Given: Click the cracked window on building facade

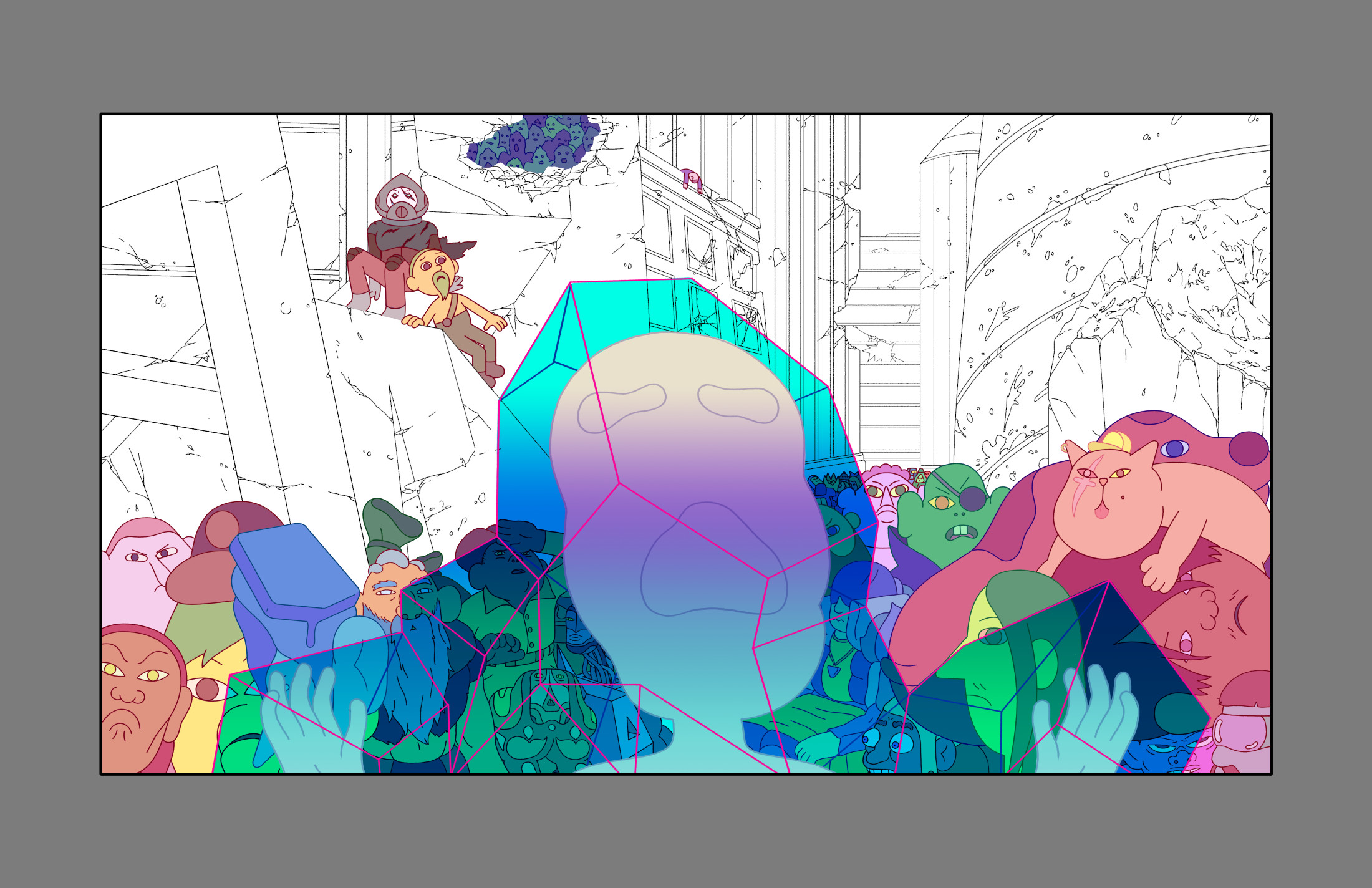Looking at the screenshot, I should (x=700, y=250).
